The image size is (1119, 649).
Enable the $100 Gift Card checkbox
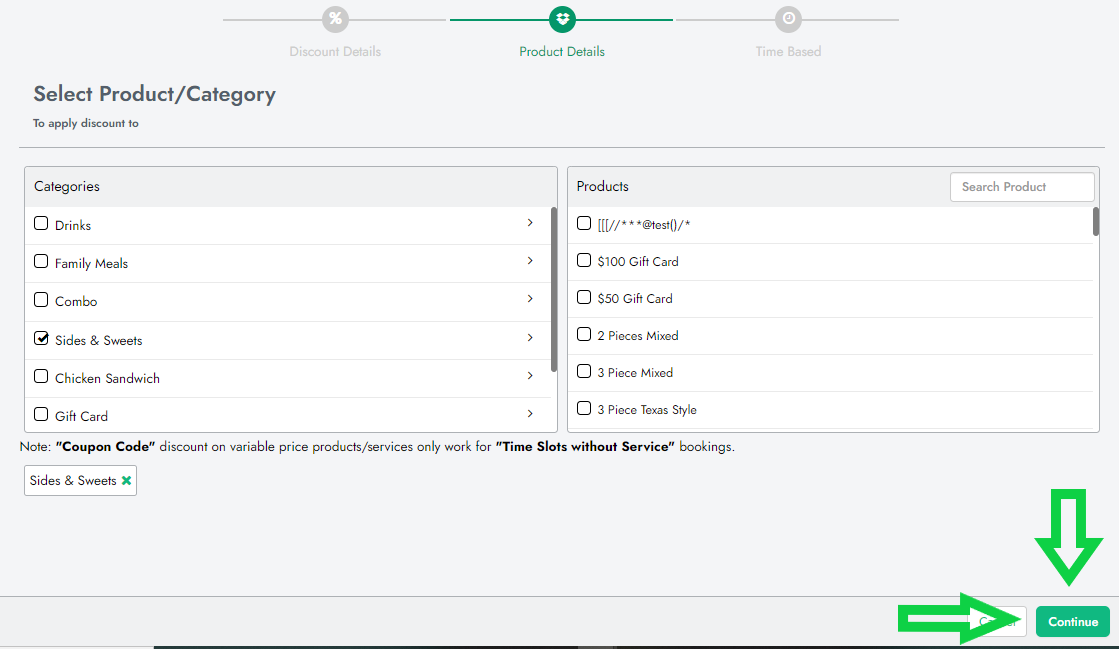click(584, 261)
